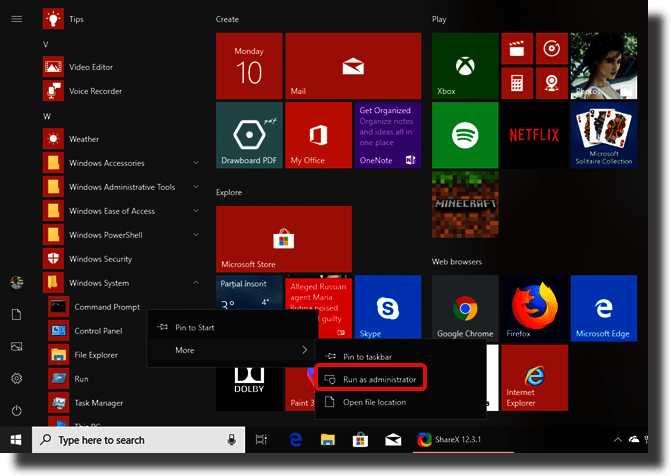Viewport: 671px width, 476px height.
Task: Open the Xbox tile
Action: pyautogui.click(x=465, y=66)
